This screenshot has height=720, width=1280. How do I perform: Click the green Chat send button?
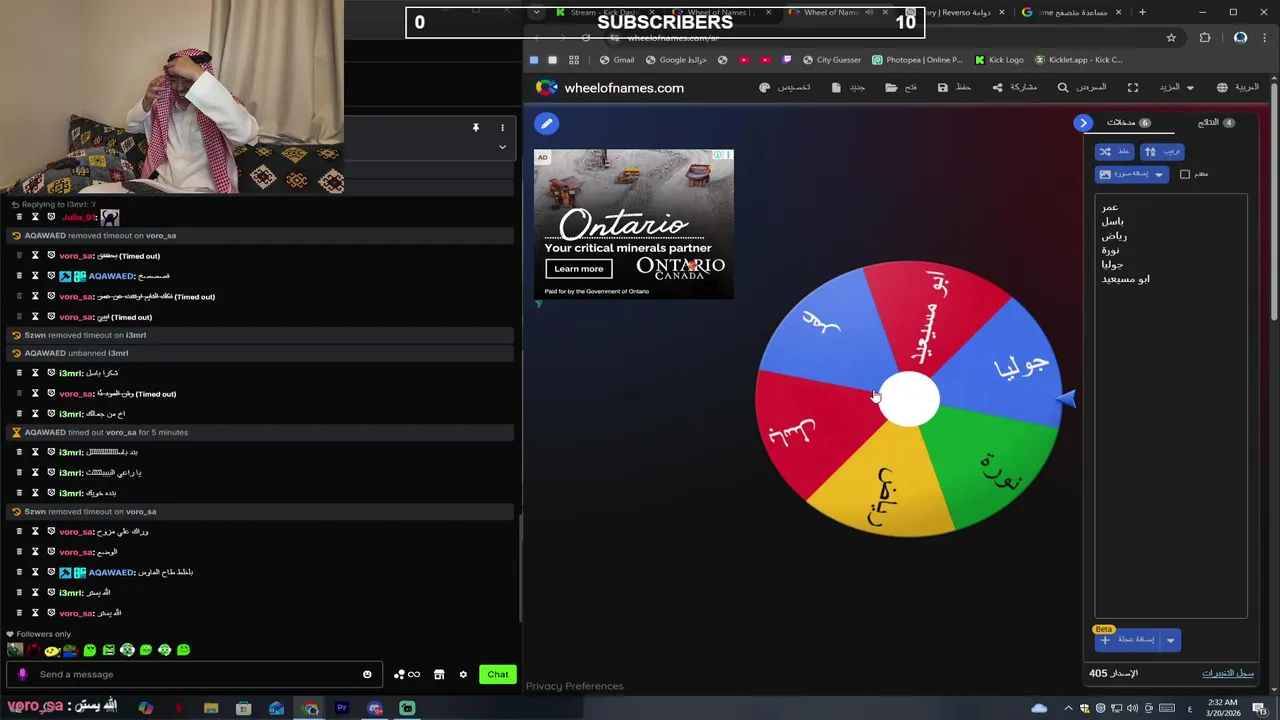(498, 674)
